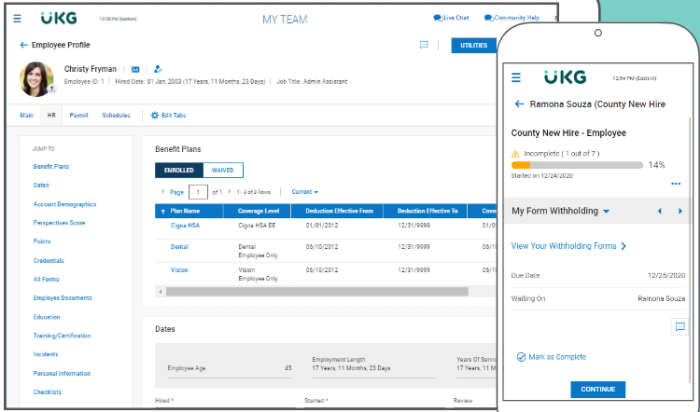The height and width of the screenshot is (412, 700).
Task: Open the hamburger menu on phone screen
Action: [x=516, y=78]
